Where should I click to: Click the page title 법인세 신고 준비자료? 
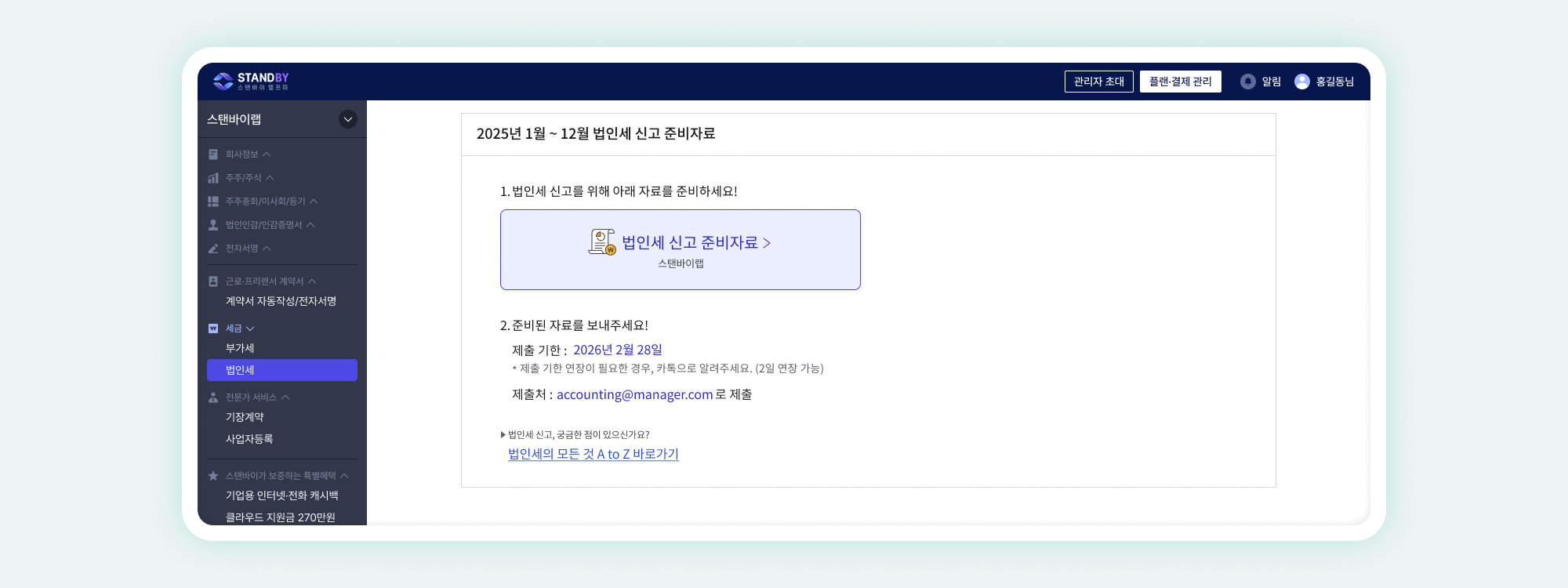coord(596,133)
